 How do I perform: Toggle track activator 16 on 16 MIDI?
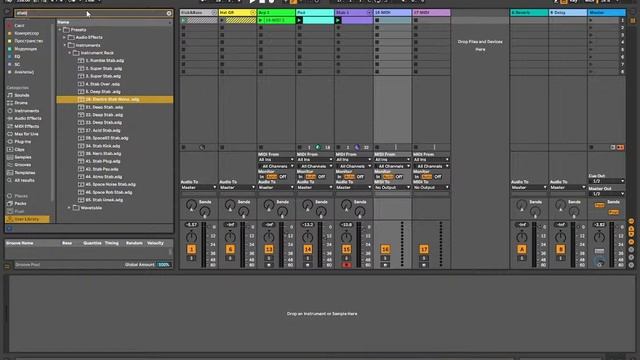[385, 249]
